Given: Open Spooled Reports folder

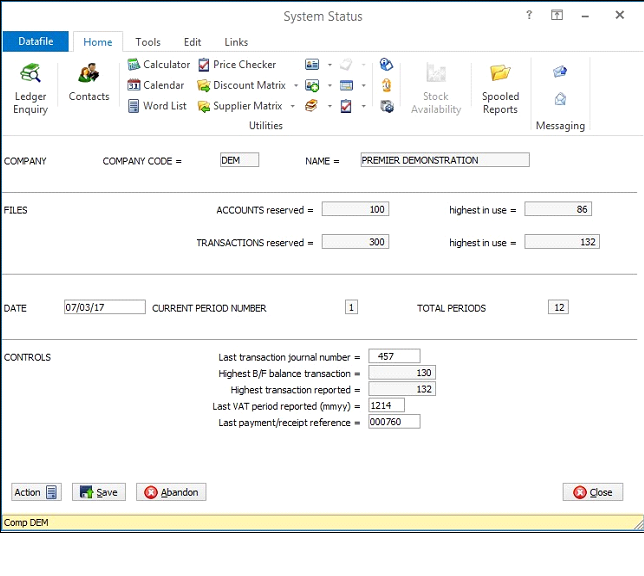Looking at the screenshot, I should click(x=500, y=88).
